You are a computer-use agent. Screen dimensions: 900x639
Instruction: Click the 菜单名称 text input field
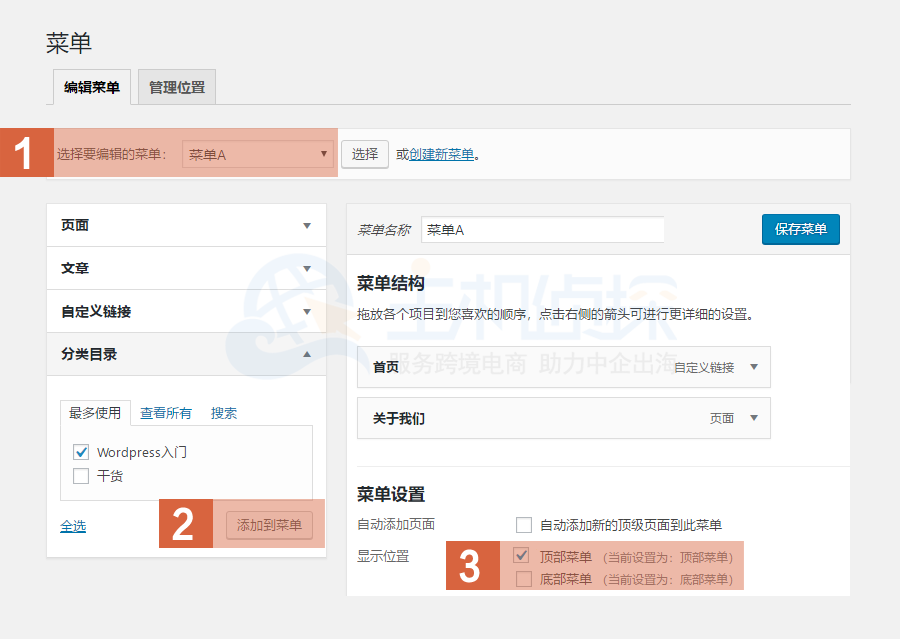coord(542,230)
